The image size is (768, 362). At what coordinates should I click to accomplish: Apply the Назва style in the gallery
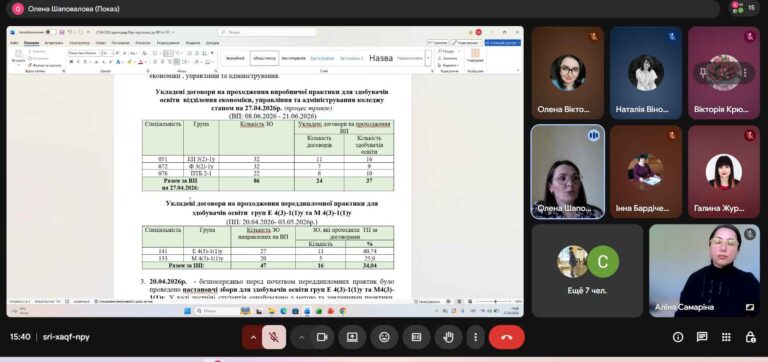point(381,58)
